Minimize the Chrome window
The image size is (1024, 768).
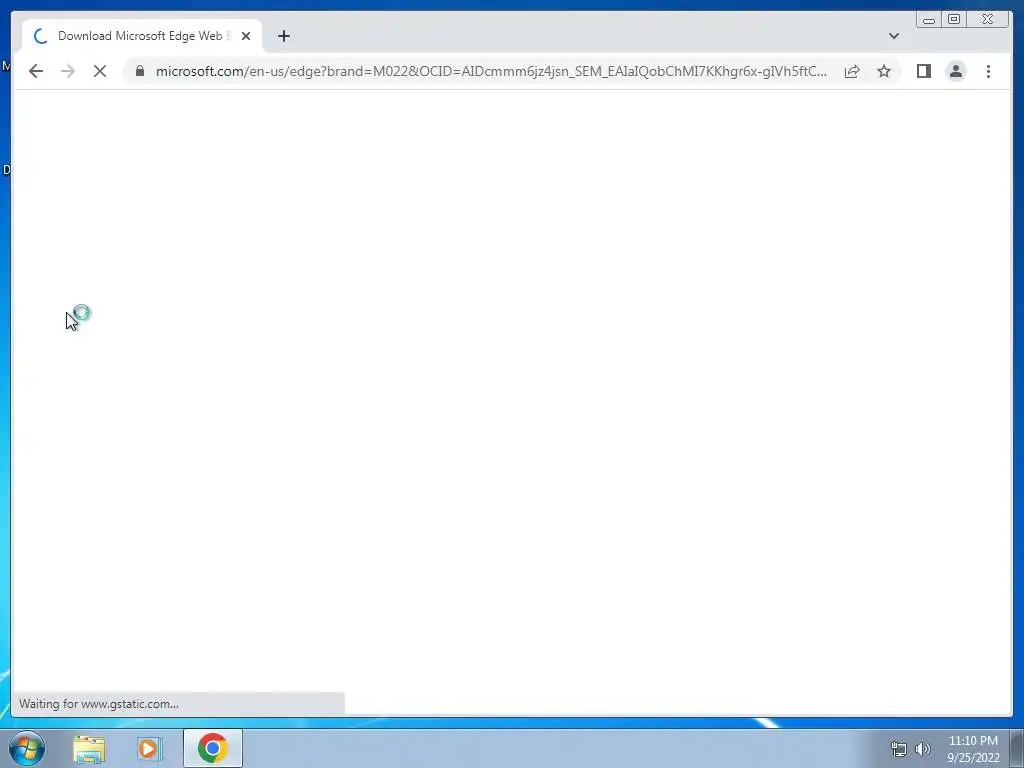929,20
